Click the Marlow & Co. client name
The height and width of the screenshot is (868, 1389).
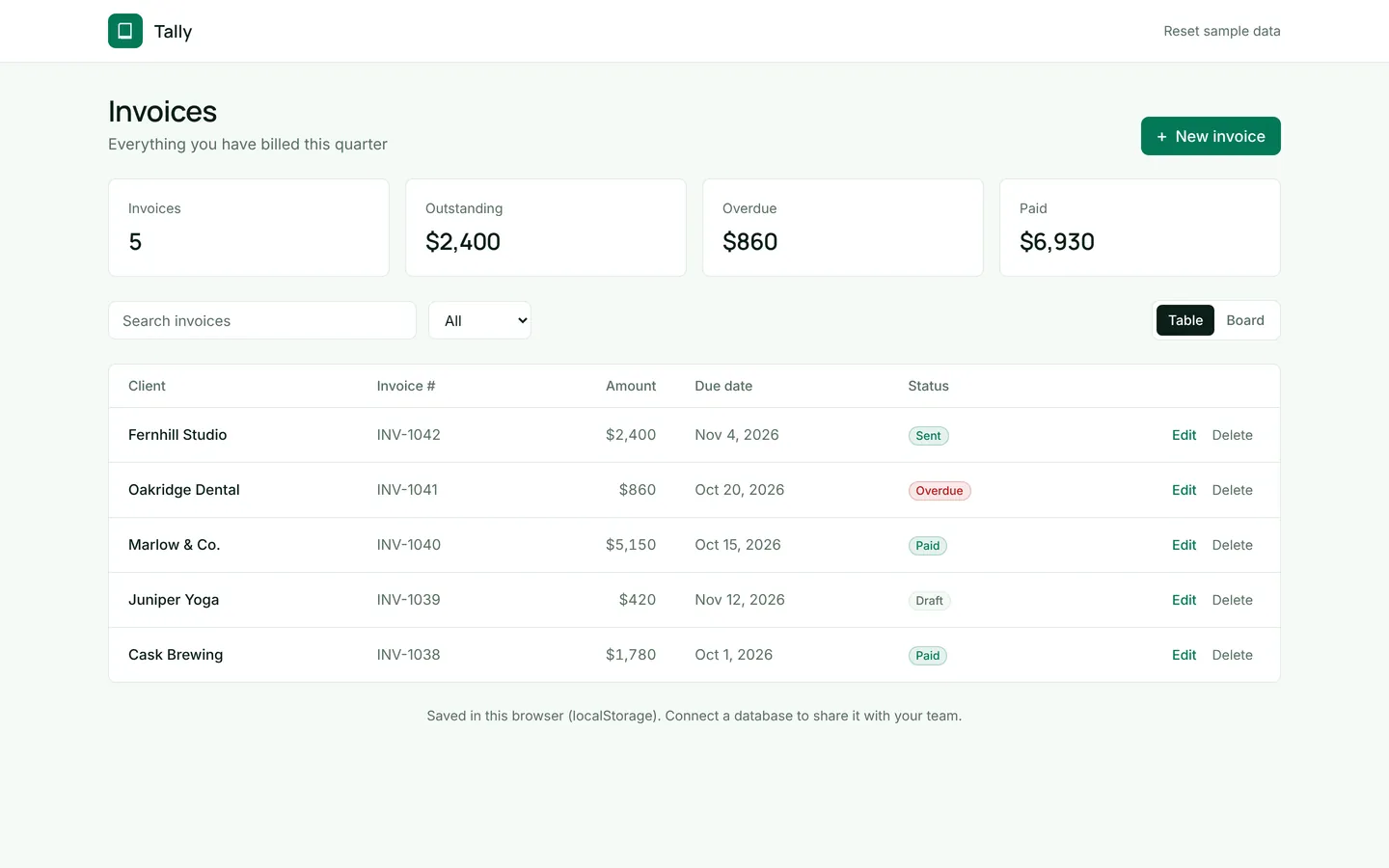click(x=175, y=545)
